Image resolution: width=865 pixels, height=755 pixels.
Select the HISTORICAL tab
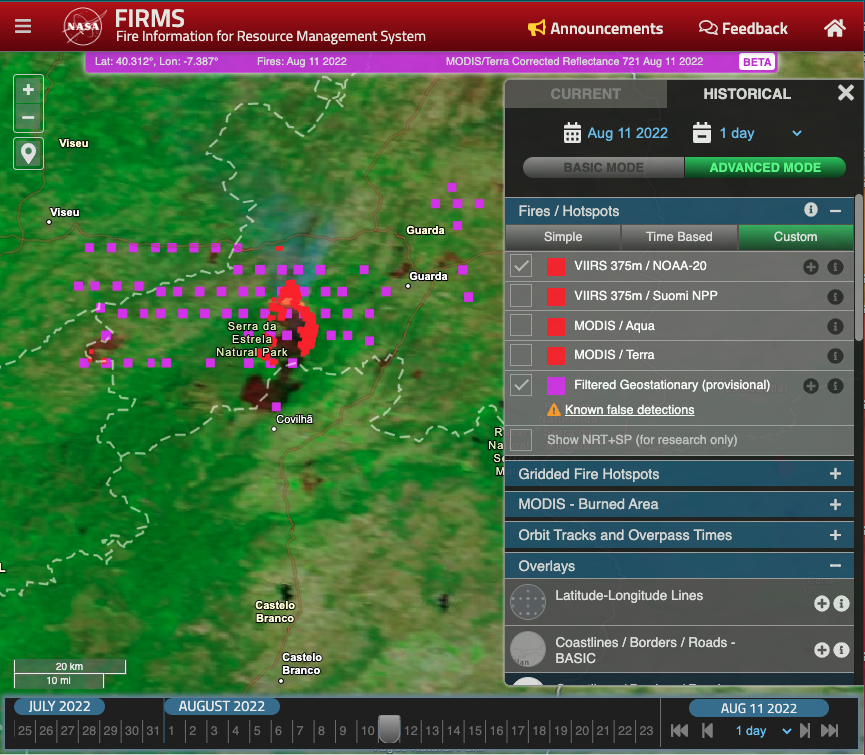746,94
